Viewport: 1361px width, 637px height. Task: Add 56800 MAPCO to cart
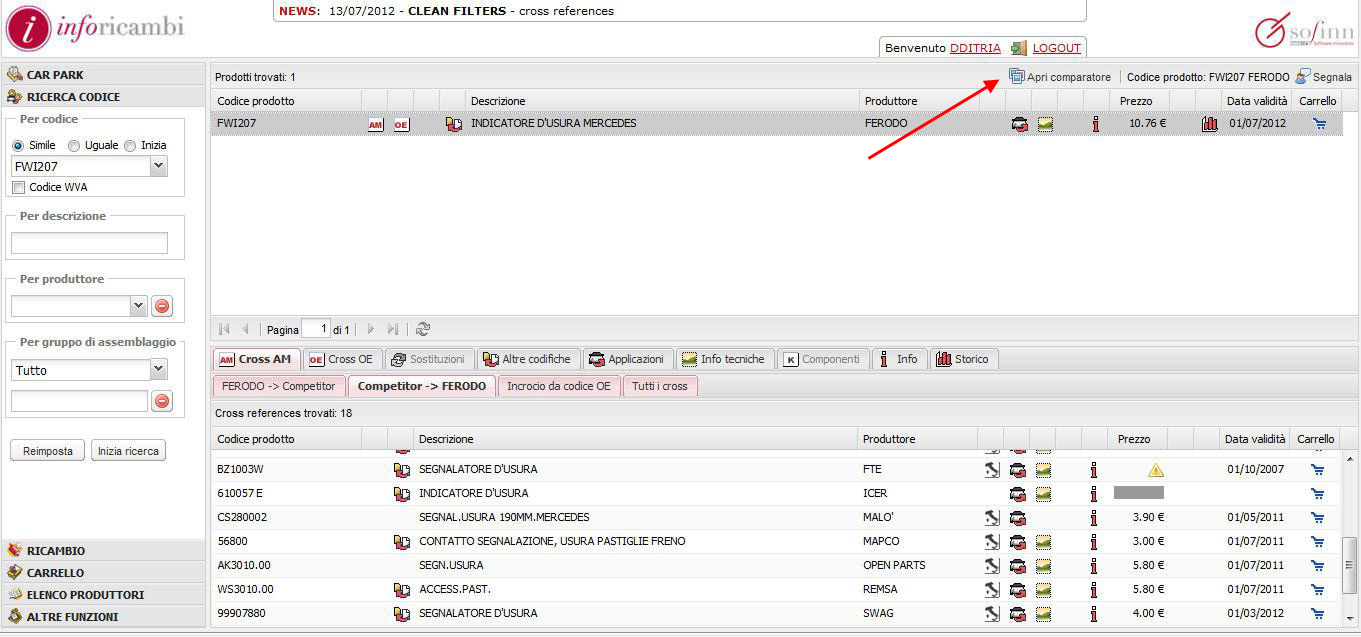coord(1317,542)
